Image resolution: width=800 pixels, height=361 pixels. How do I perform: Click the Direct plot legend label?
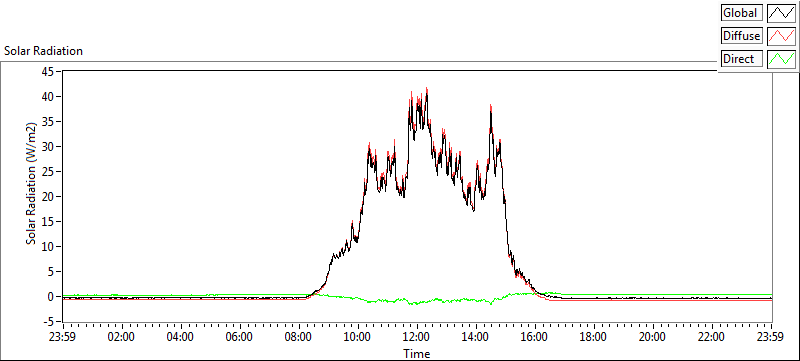741,59
